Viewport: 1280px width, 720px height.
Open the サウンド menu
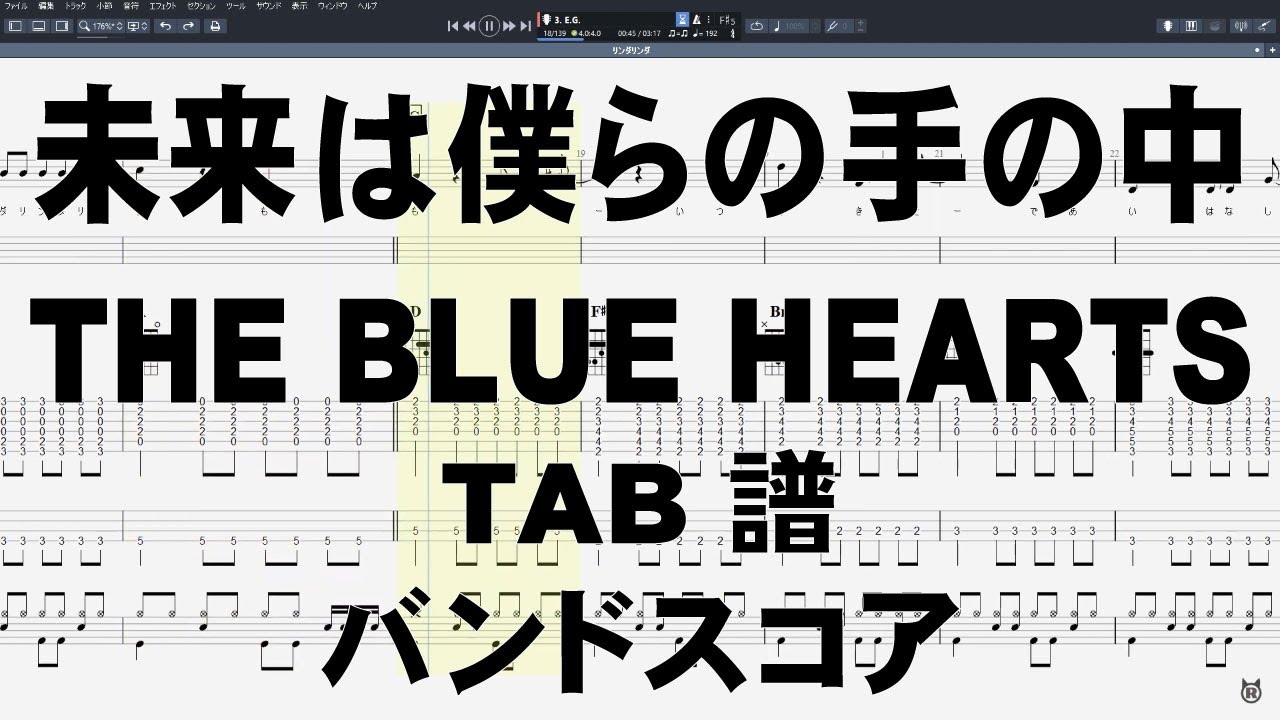269,6
